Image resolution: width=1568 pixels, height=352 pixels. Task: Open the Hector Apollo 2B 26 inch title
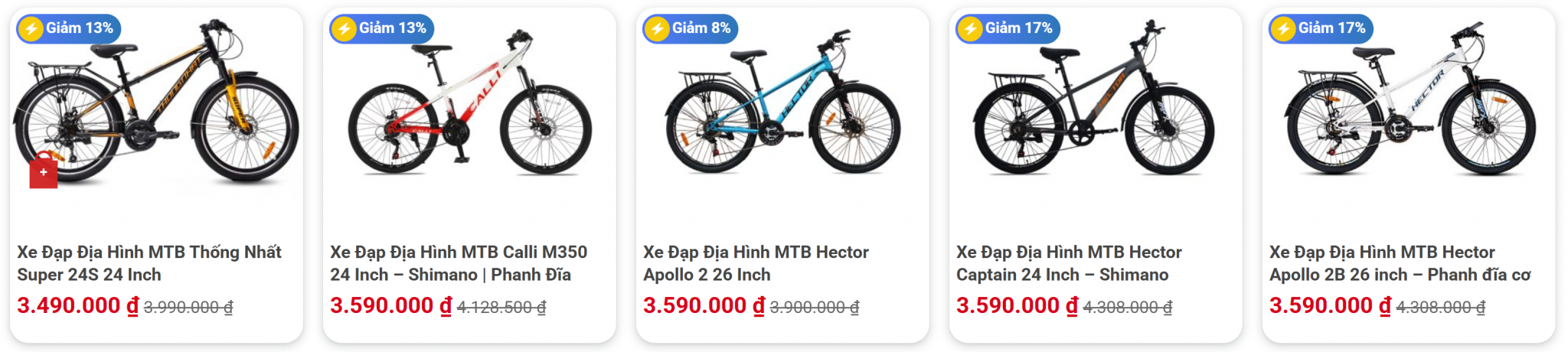[1400, 263]
